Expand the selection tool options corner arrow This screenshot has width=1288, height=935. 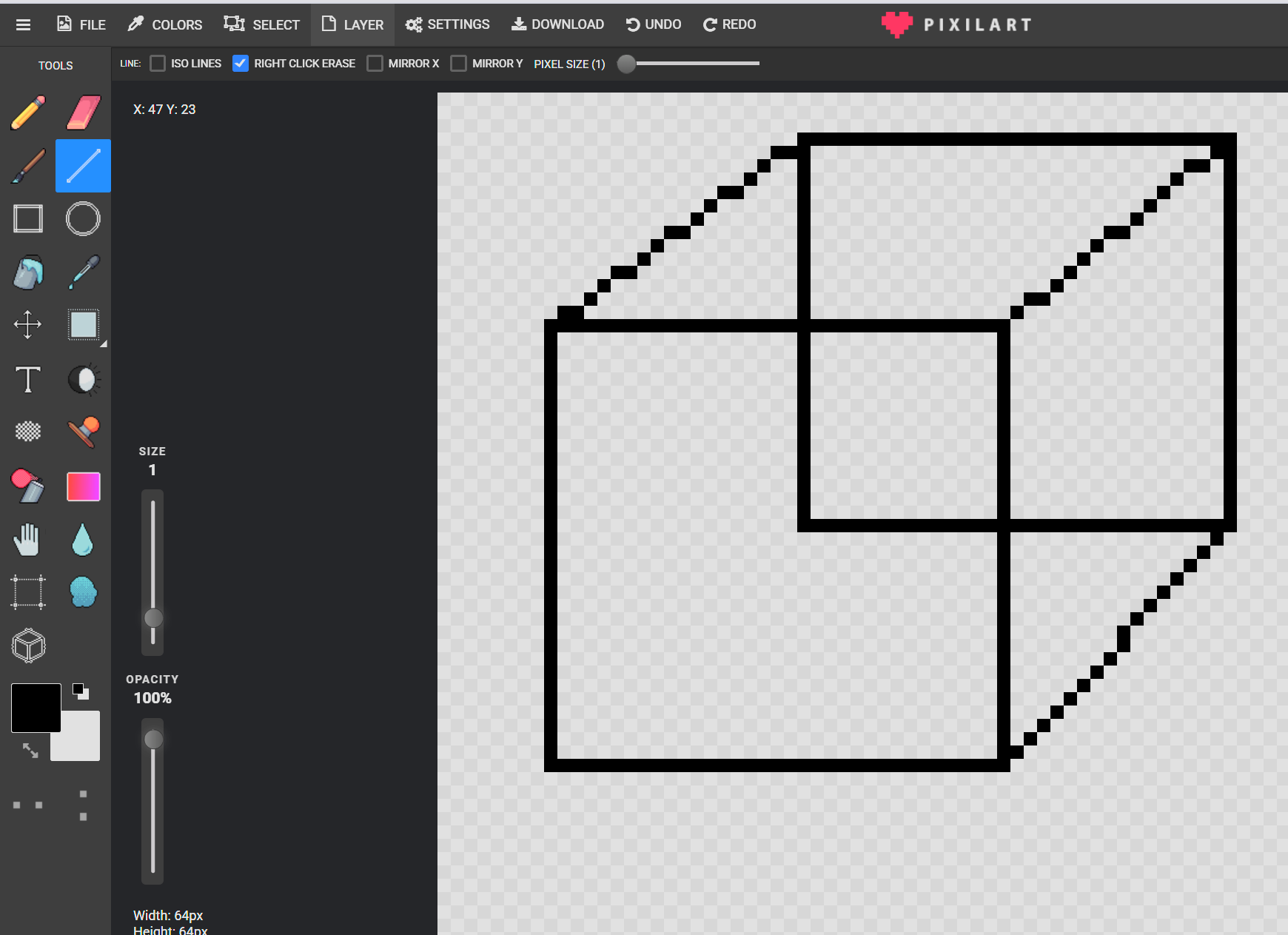pyautogui.click(x=104, y=343)
